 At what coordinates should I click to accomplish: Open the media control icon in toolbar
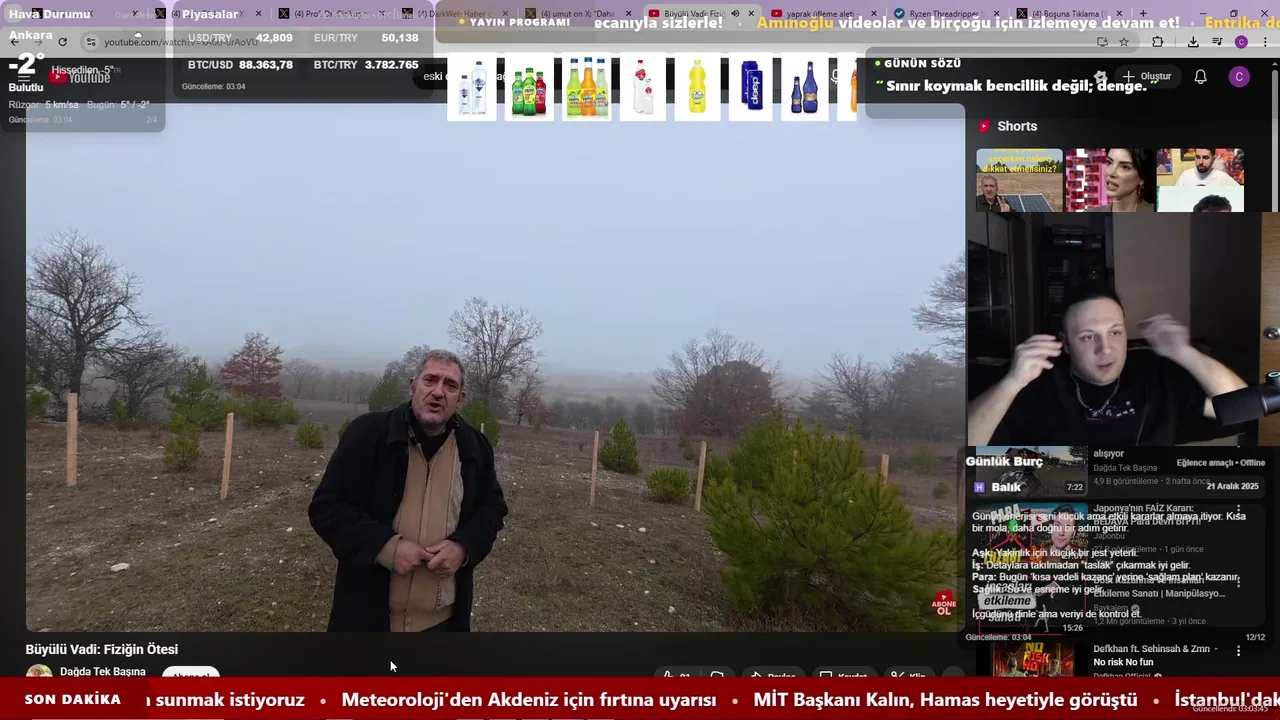coord(1217,42)
